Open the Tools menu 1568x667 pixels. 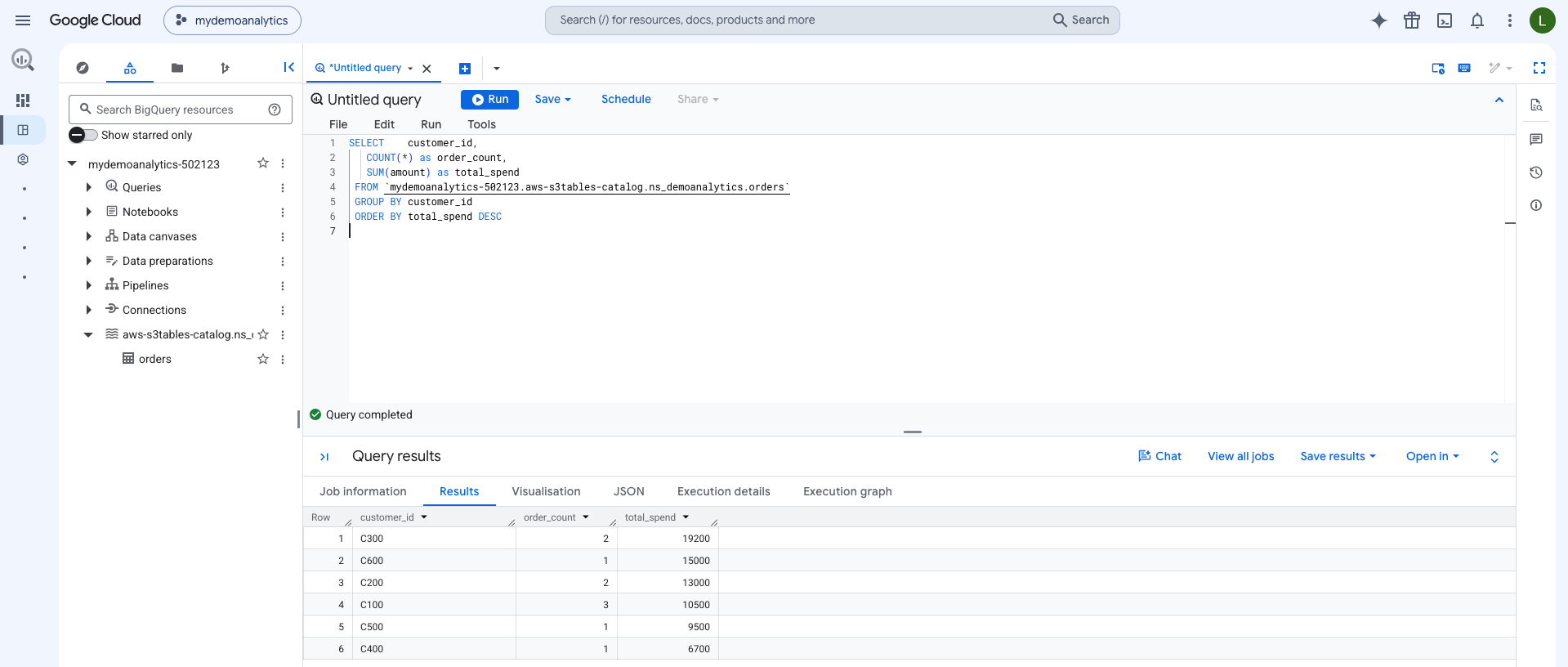[x=481, y=124]
